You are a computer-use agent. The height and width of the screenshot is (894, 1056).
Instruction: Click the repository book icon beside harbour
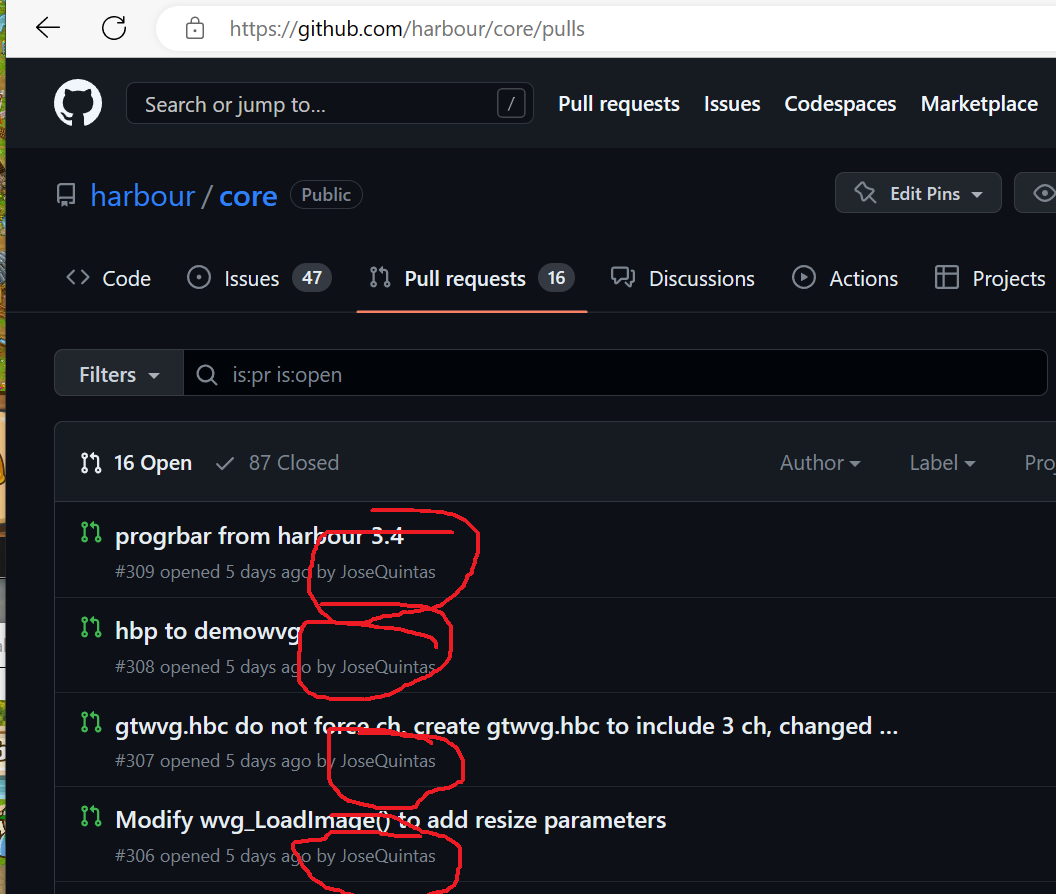point(66,195)
